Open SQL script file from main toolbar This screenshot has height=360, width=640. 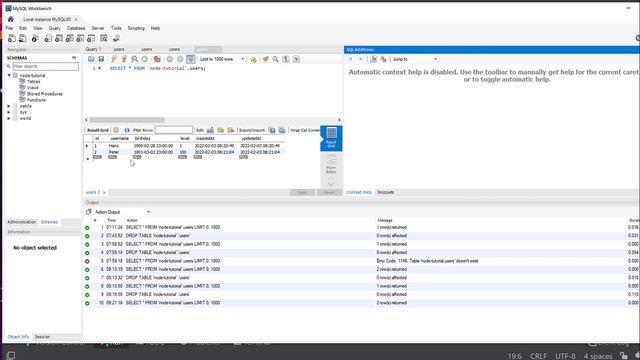(23, 38)
